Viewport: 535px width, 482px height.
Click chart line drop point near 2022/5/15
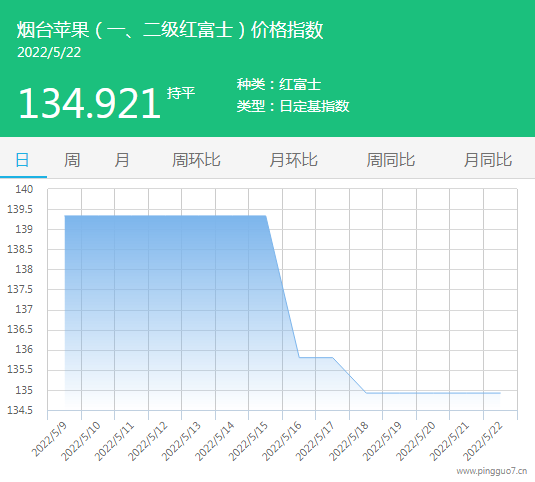coord(266,216)
